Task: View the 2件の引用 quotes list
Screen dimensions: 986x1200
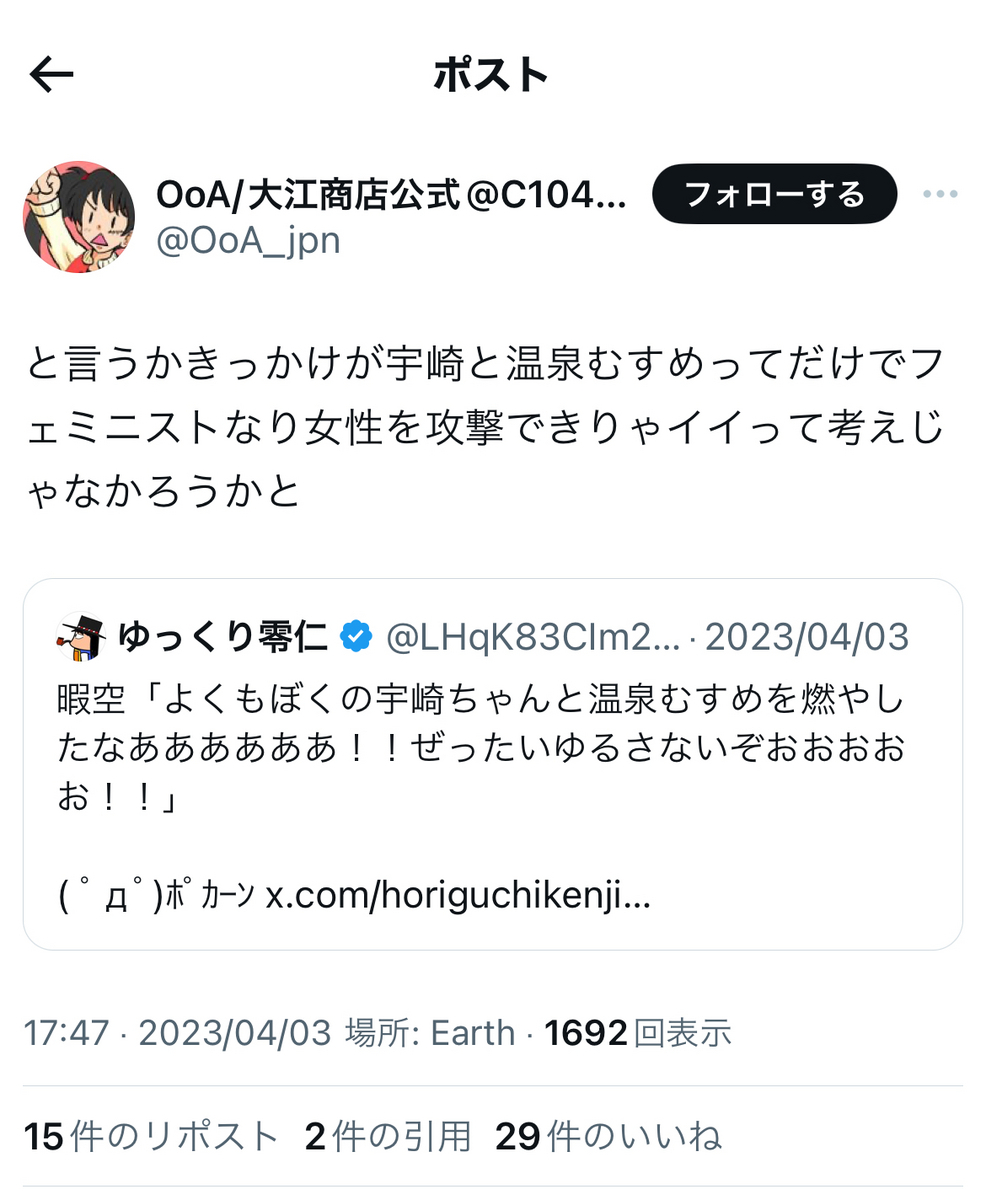Action: (387, 1137)
